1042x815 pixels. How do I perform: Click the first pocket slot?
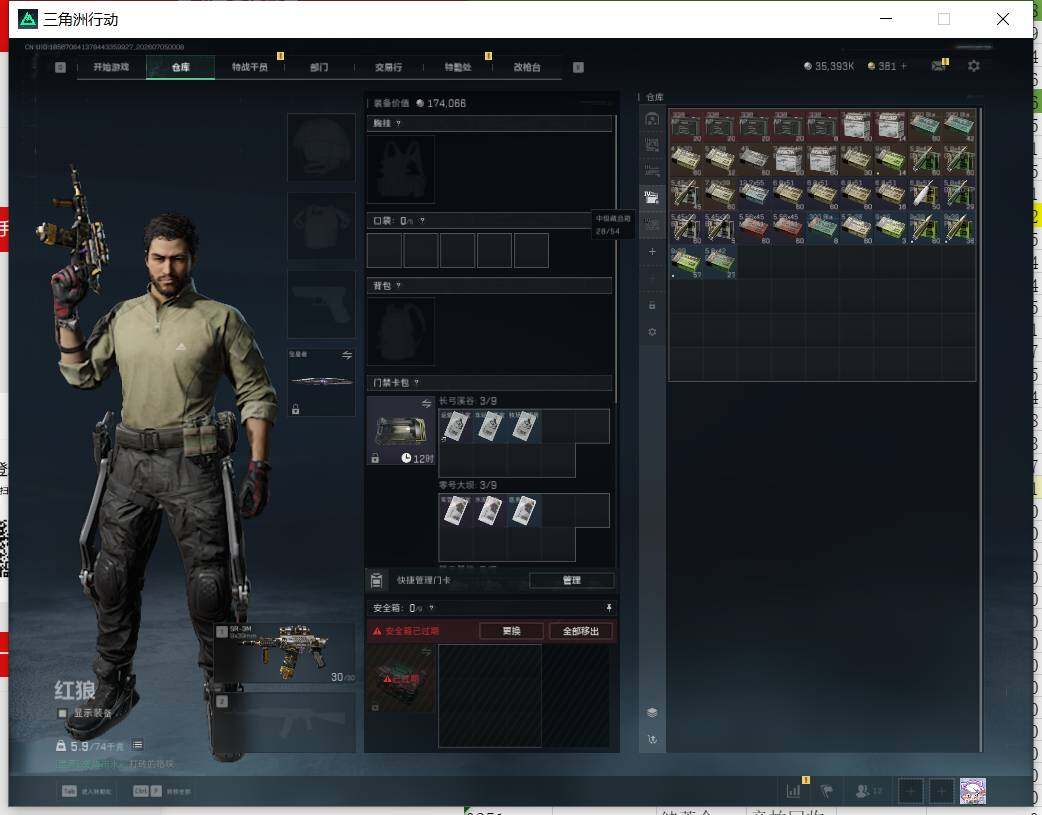point(384,250)
